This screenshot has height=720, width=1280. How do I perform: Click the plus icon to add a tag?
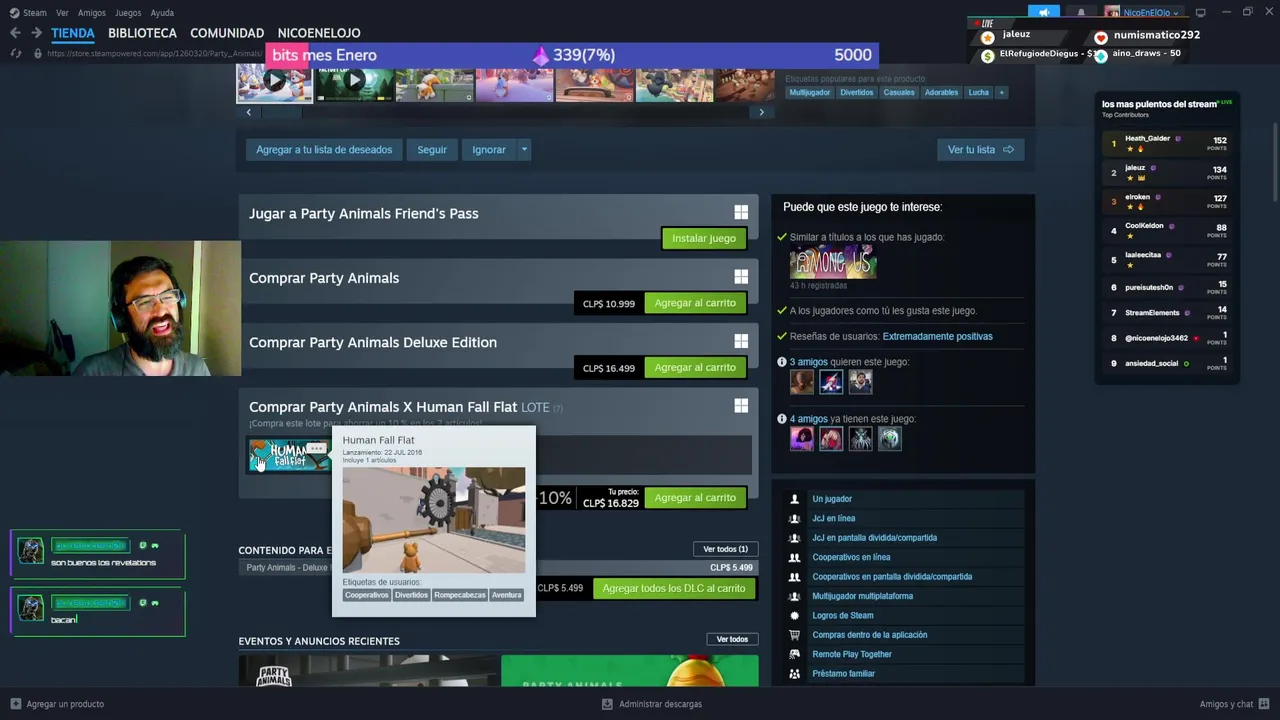1001,92
